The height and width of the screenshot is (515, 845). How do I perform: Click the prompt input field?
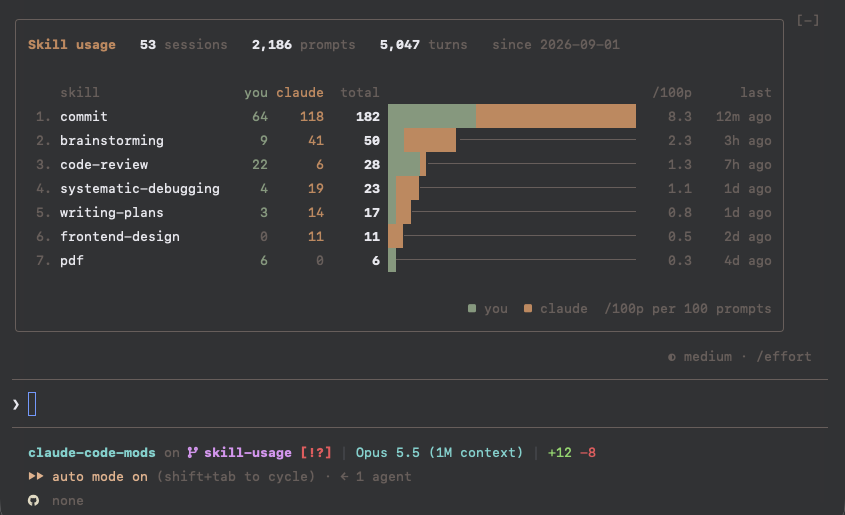click(420, 404)
